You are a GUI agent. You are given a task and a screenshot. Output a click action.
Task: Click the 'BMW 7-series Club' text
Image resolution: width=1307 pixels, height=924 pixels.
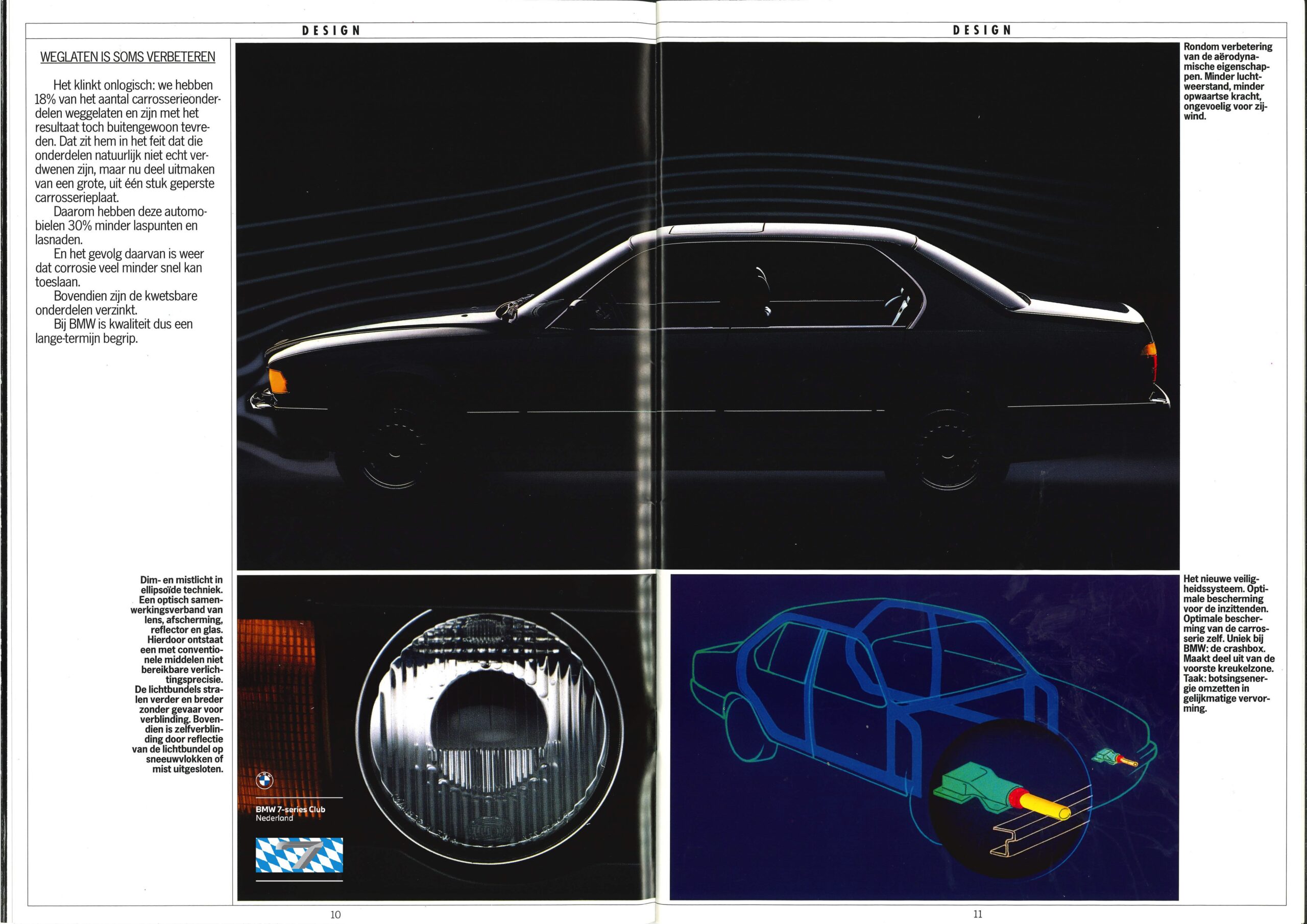(291, 809)
